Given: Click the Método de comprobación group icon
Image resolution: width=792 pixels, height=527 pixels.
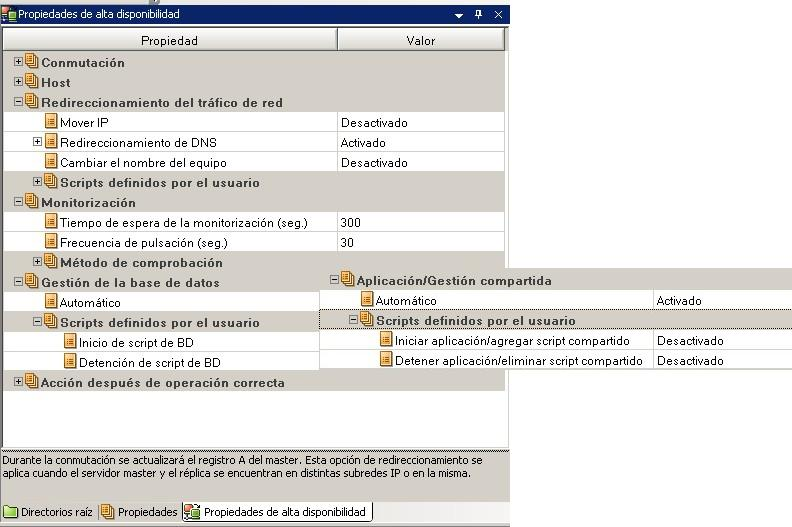Looking at the screenshot, I should [x=51, y=261].
